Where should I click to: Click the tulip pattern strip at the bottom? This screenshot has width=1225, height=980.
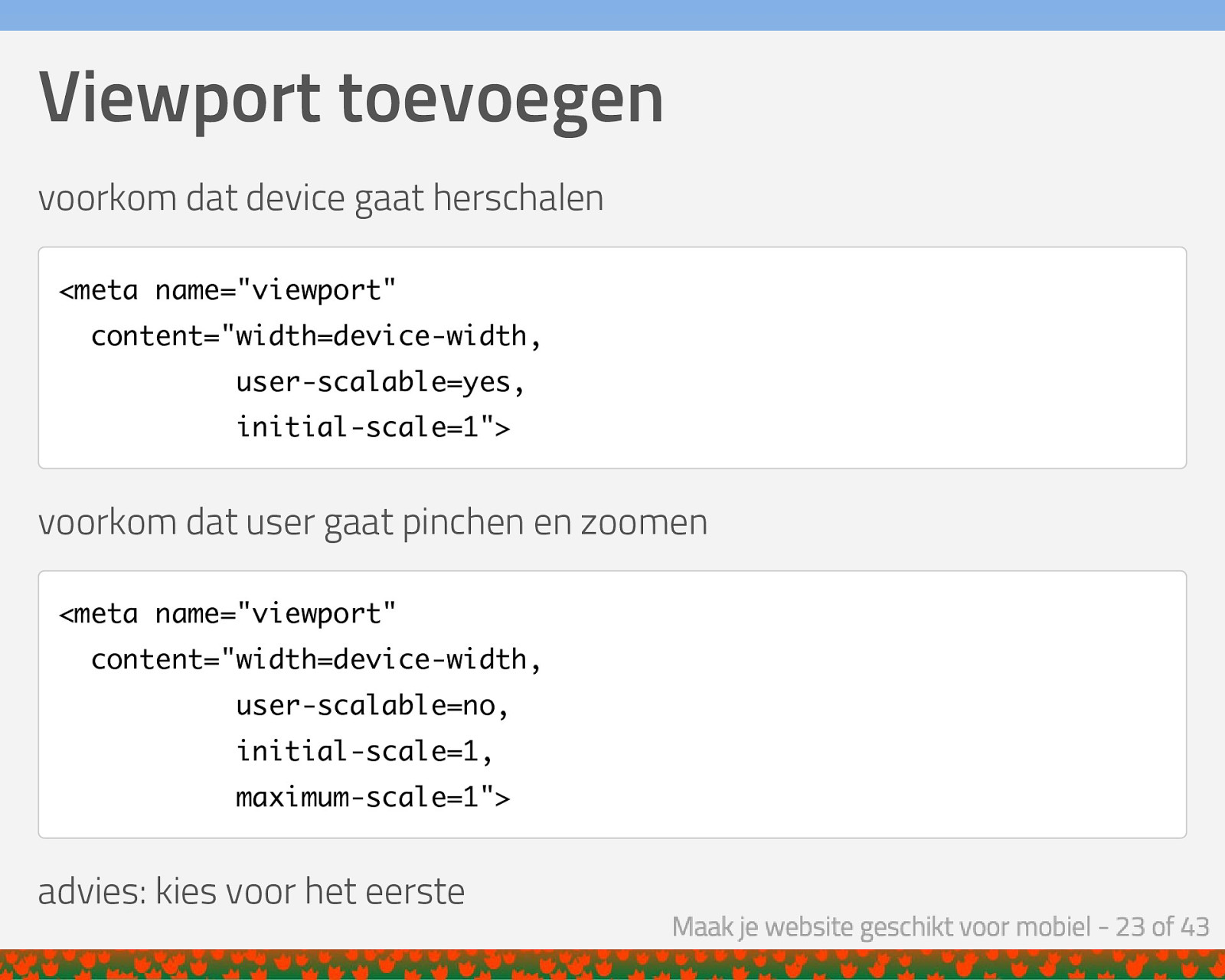pos(612,965)
